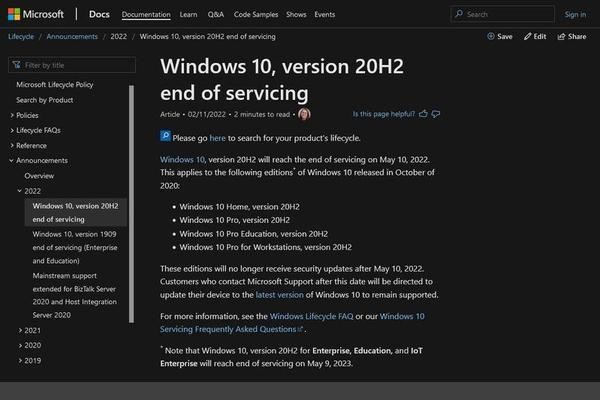Edit this article
The image size is (600, 400).
point(535,36)
